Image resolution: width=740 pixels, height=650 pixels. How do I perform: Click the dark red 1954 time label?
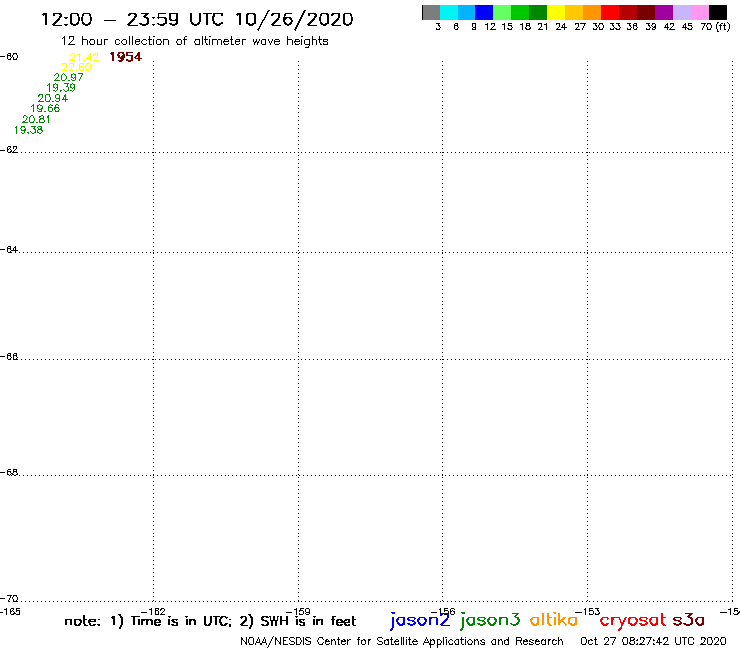point(126,57)
